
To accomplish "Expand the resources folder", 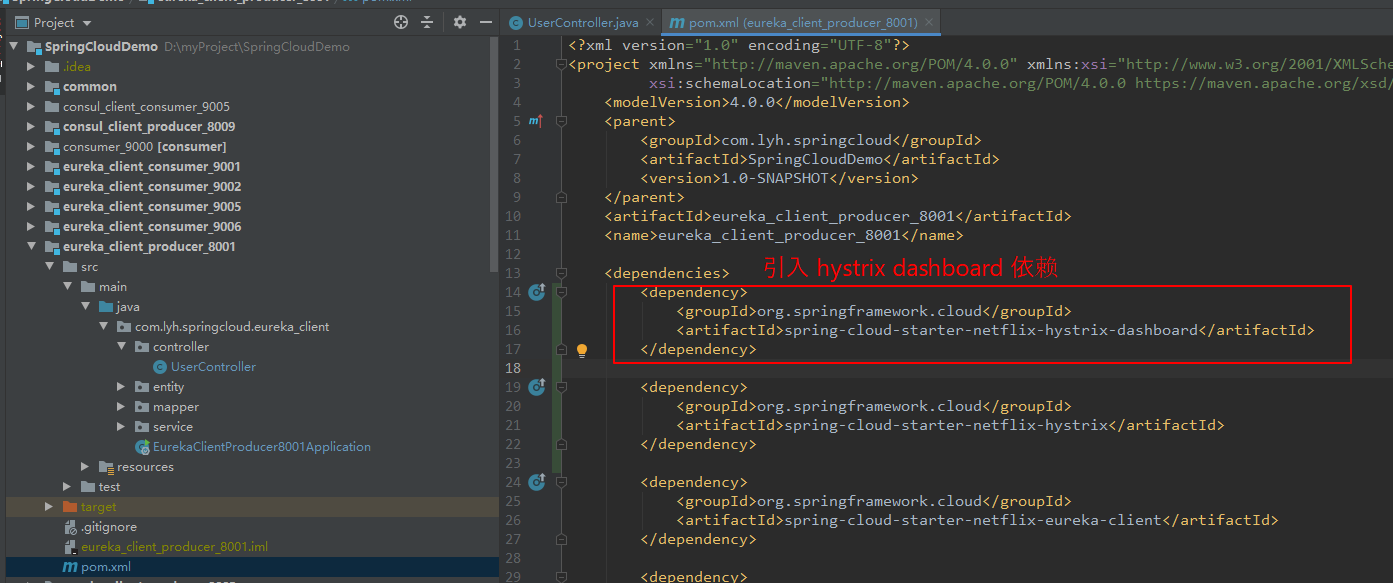I will click(86, 467).
